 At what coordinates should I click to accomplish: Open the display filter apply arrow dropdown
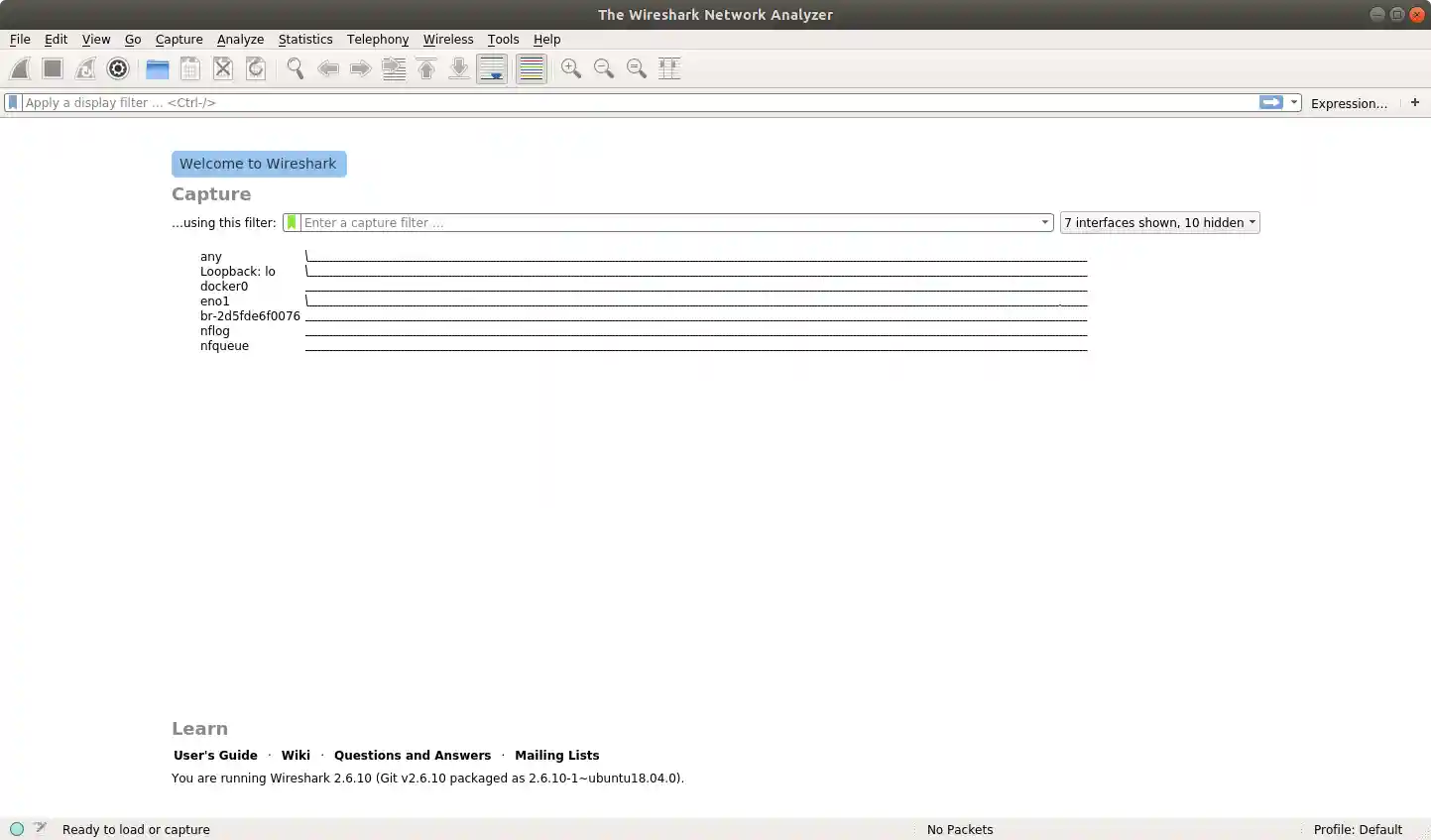pos(1293,102)
